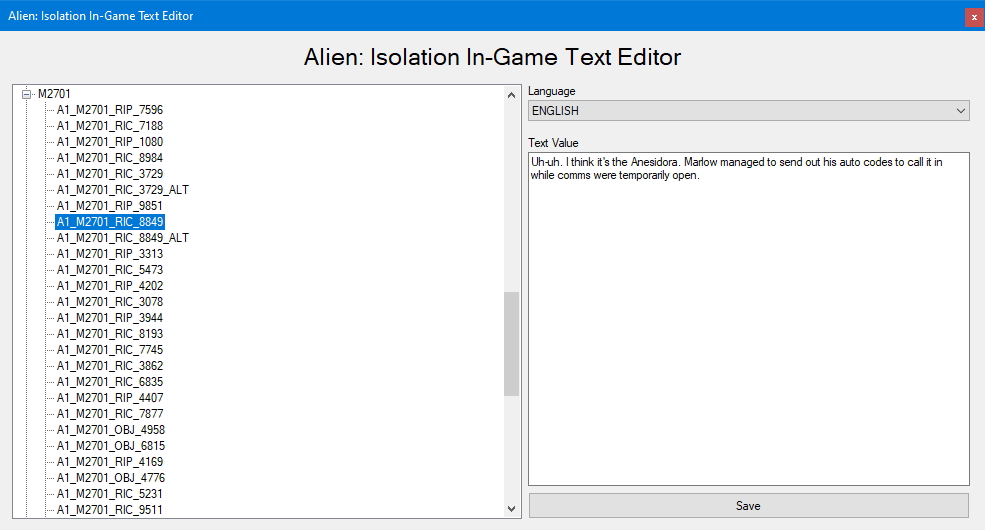Viewport: 985px width, 530px height.
Task: Select A1_M2701_RIP_7596 entry
Action: [x=110, y=110]
